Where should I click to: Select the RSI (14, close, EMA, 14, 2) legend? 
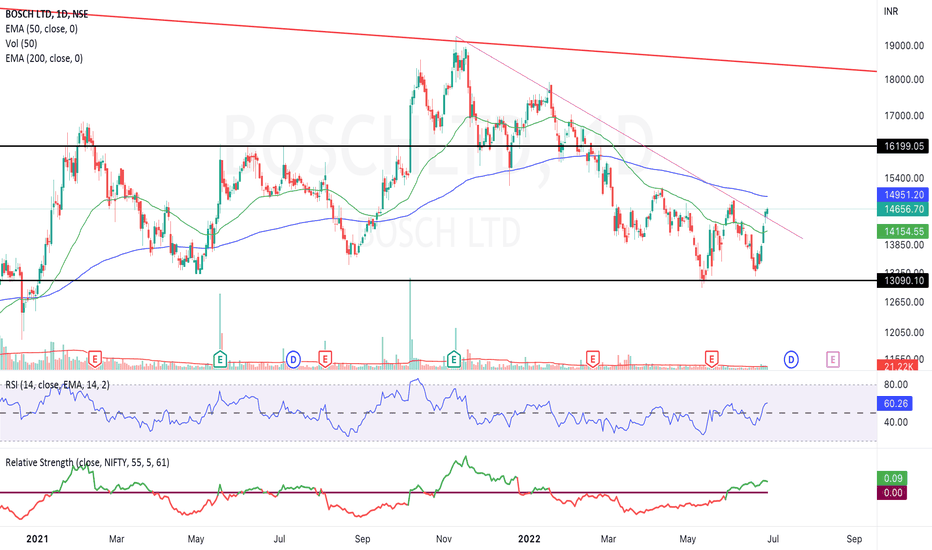point(57,385)
